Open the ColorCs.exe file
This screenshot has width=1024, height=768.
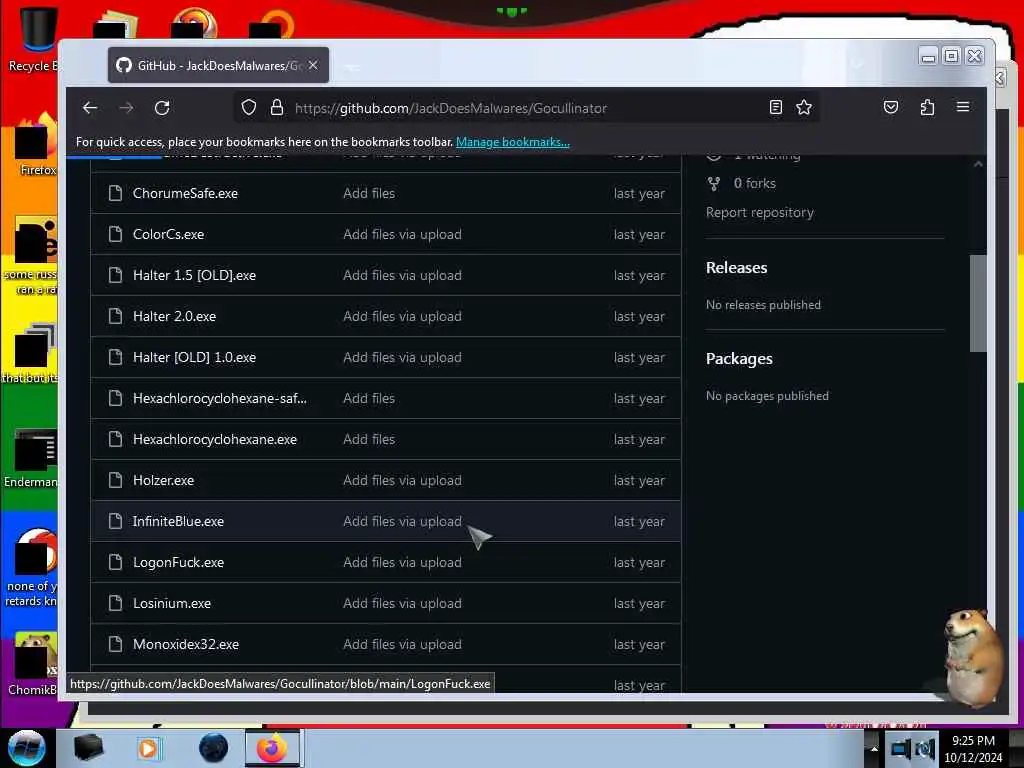[x=168, y=234]
